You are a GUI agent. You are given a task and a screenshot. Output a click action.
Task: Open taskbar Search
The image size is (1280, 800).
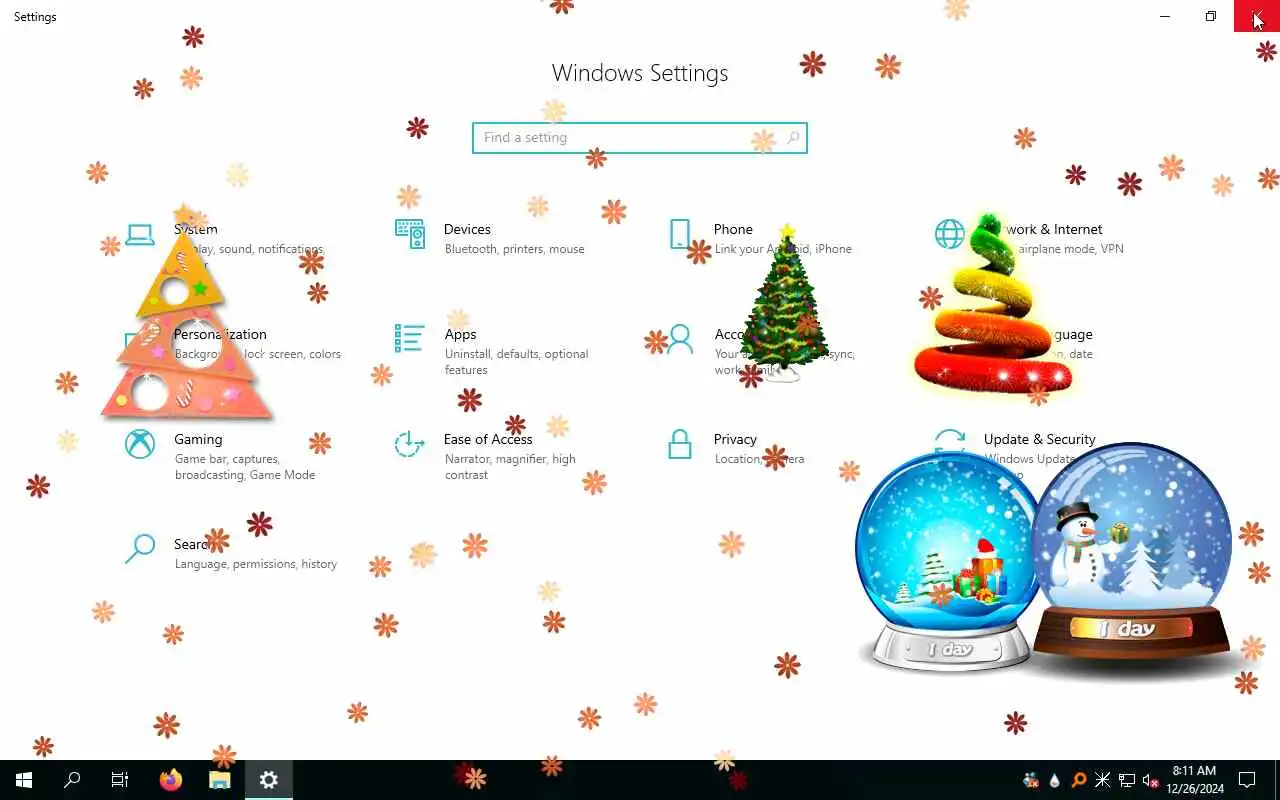72,780
